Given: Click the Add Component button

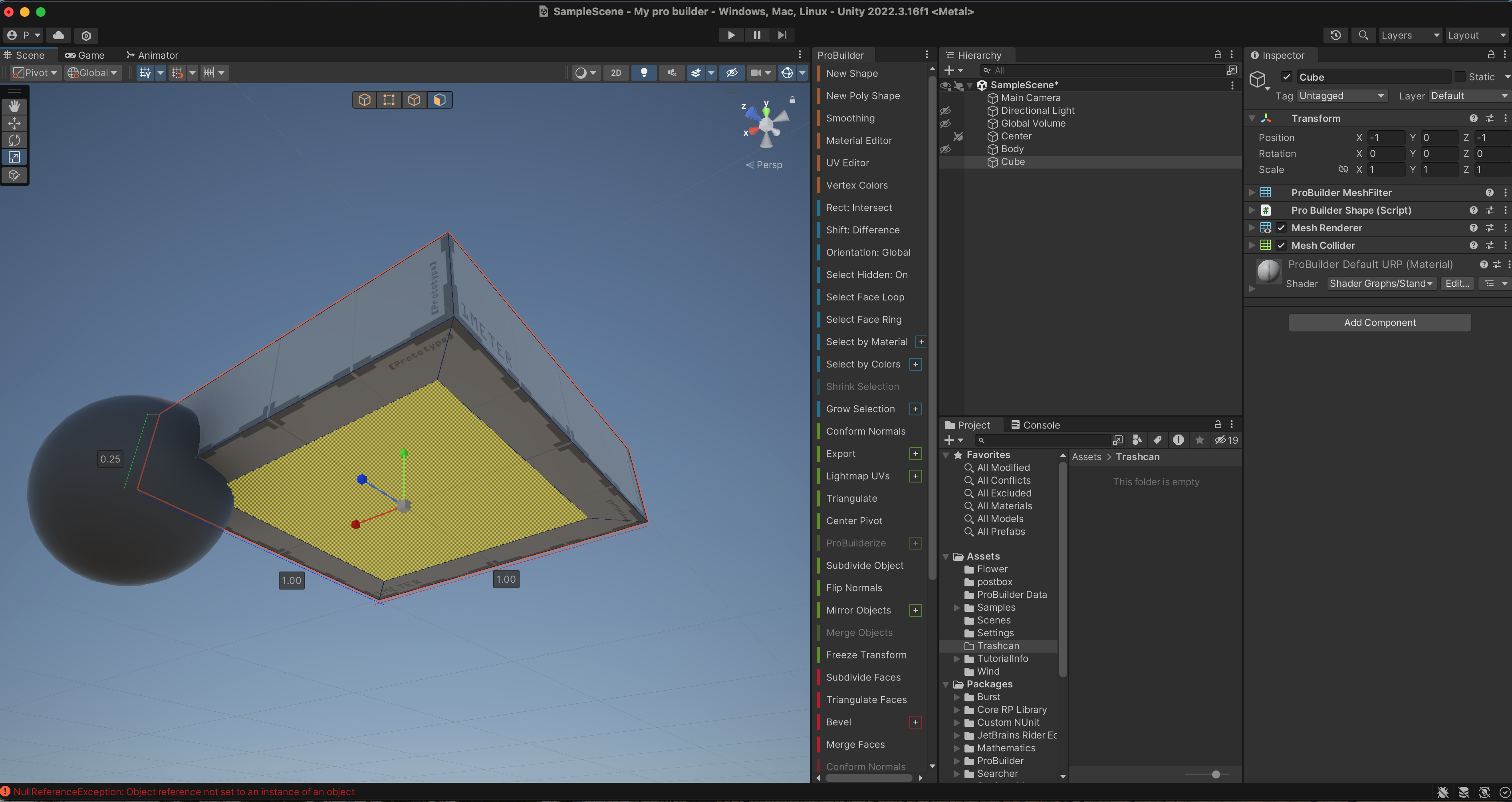Looking at the screenshot, I should pyautogui.click(x=1379, y=322).
